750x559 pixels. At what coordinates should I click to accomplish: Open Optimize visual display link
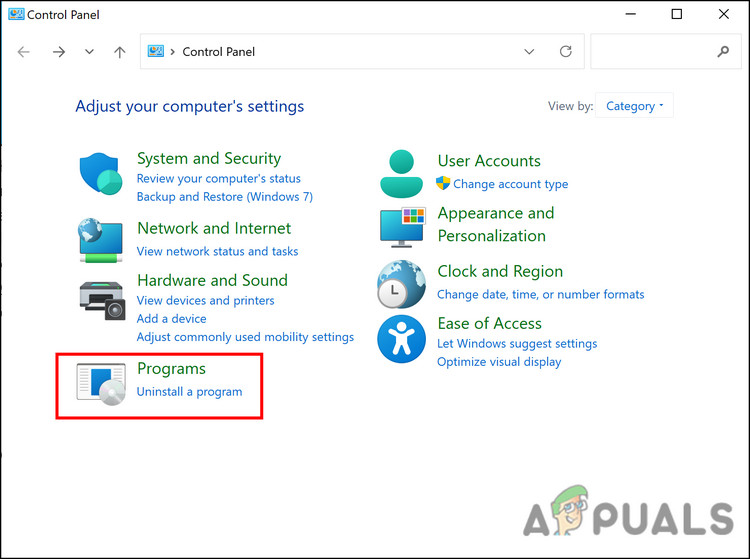coord(498,362)
